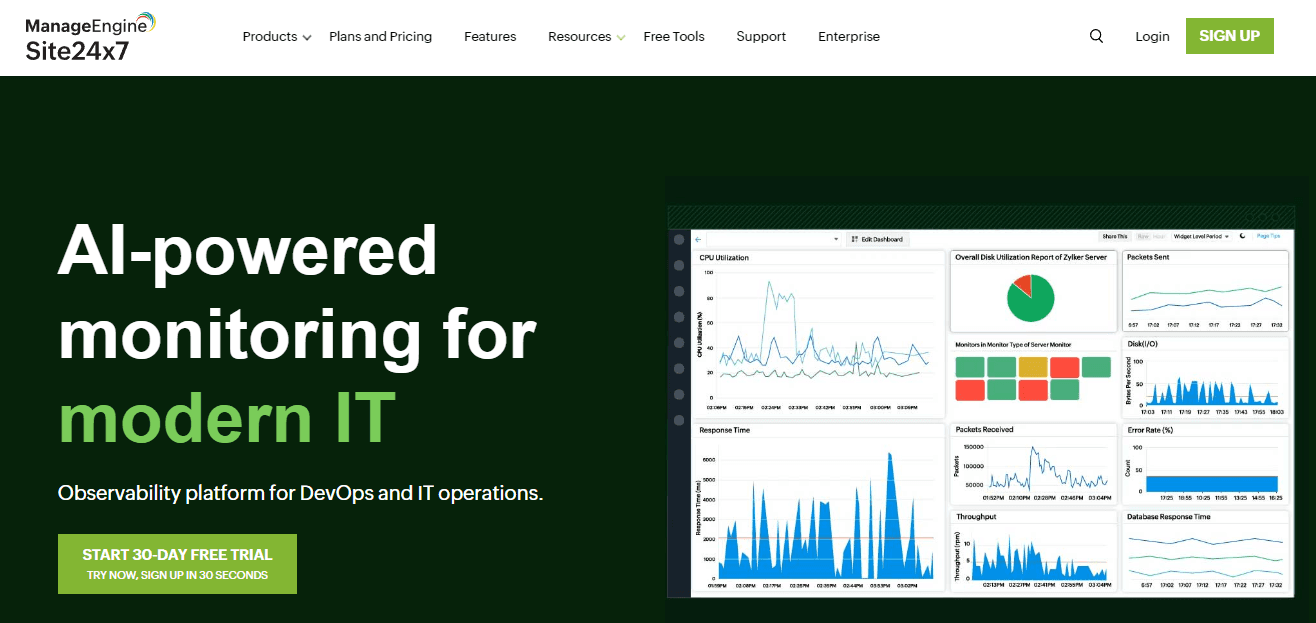The height and width of the screenshot is (623, 1316).
Task: Click the "Error Rate (%)" widget title
Action: [1150, 430]
